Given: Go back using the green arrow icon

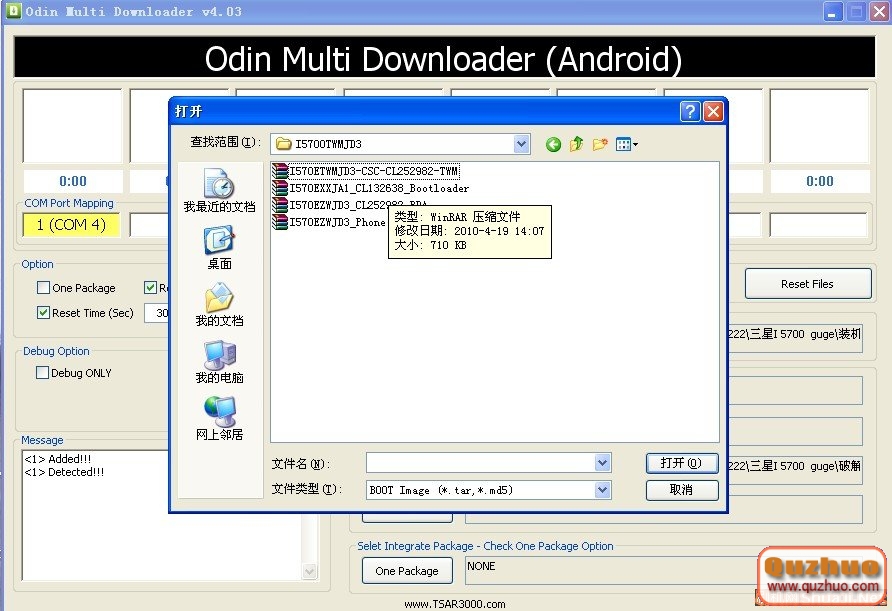Looking at the screenshot, I should pyautogui.click(x=553, y=145).
